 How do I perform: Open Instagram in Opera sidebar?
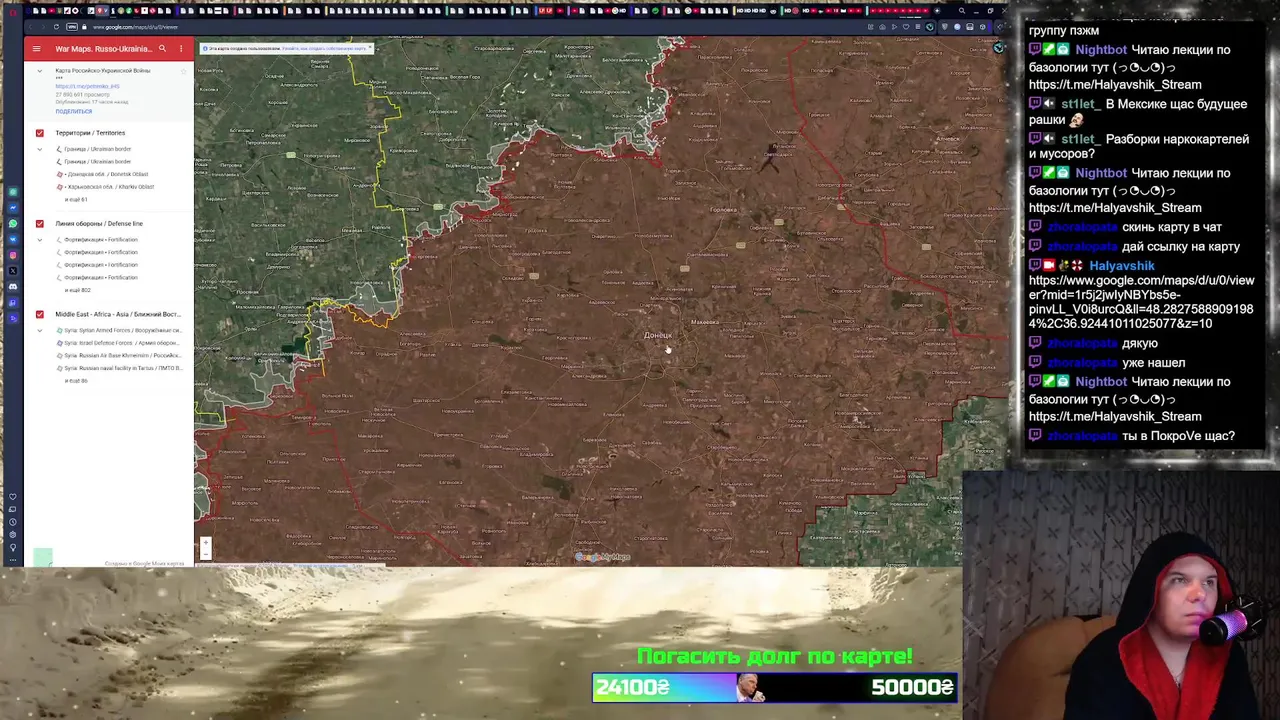pyautogui.click(x=13, y=255)
